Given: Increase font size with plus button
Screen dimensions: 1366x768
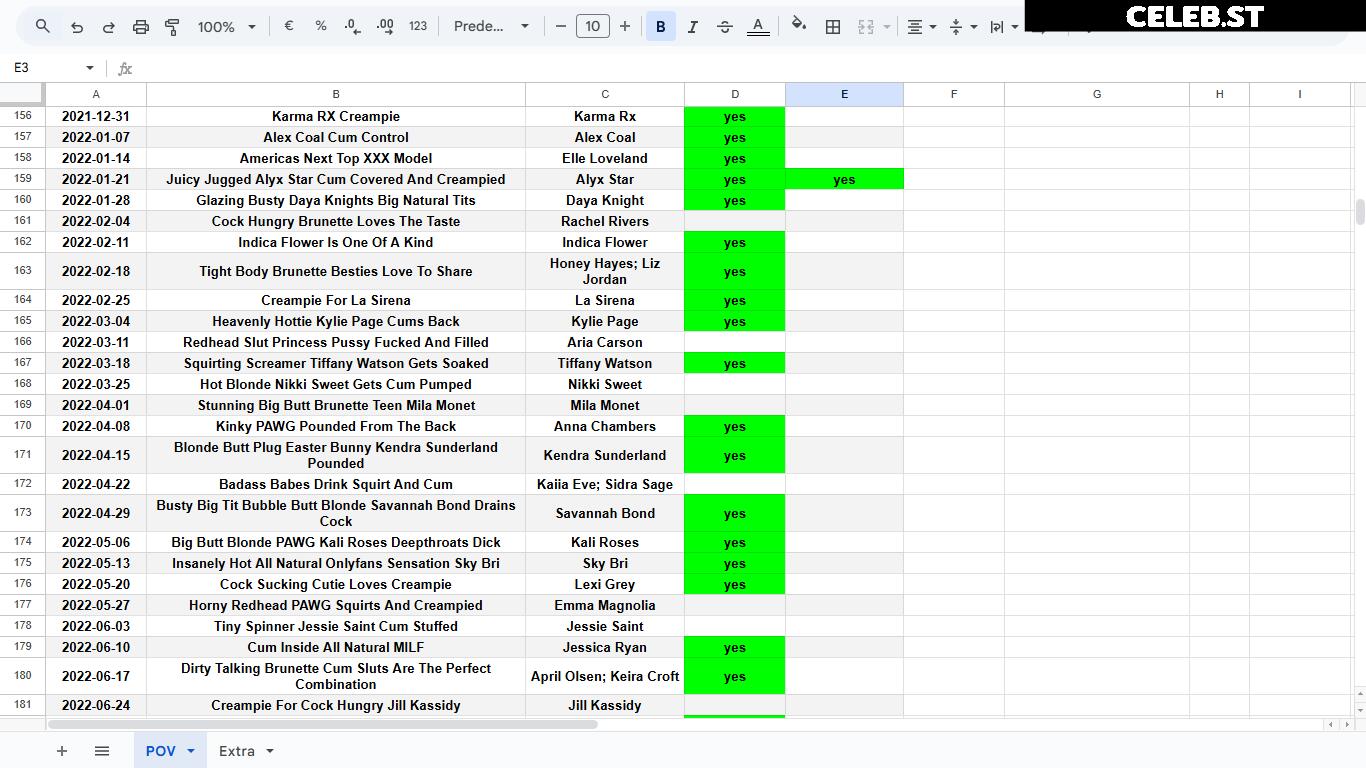Looking at the screenshot, I should 625,27.
